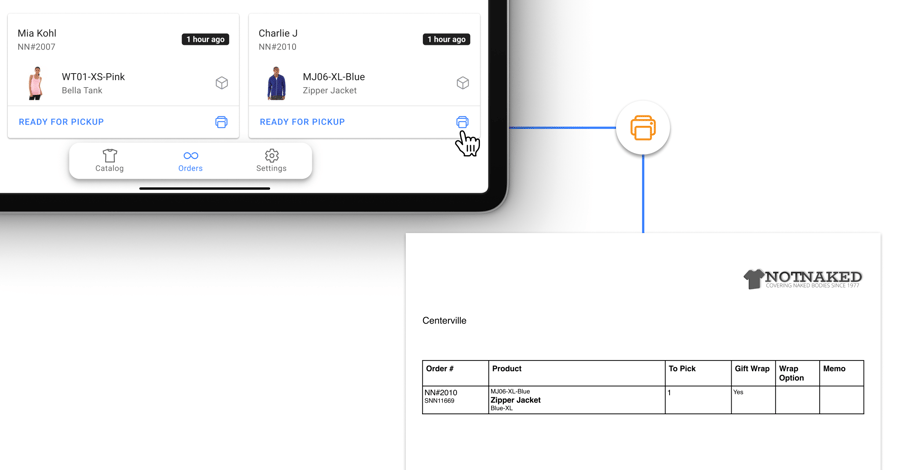900x470 pixels.
Task: Select the Zipper Jacket product thumbnail
Action: coord(277,83)
